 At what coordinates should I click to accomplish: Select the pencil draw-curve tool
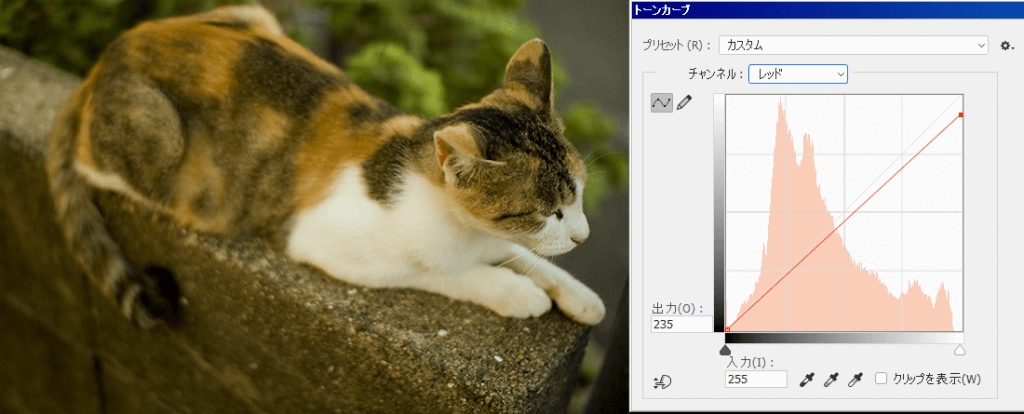pos(684,103)
